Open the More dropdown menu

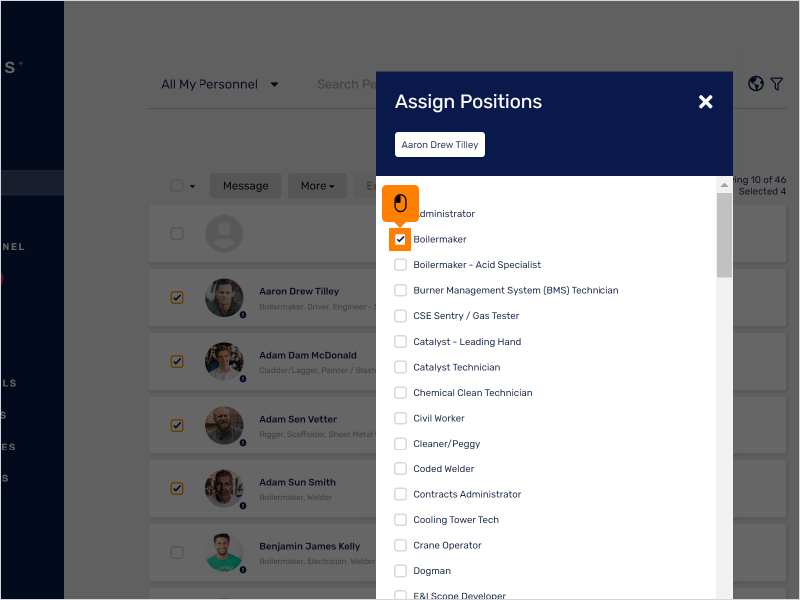click(x=317, y=185)
